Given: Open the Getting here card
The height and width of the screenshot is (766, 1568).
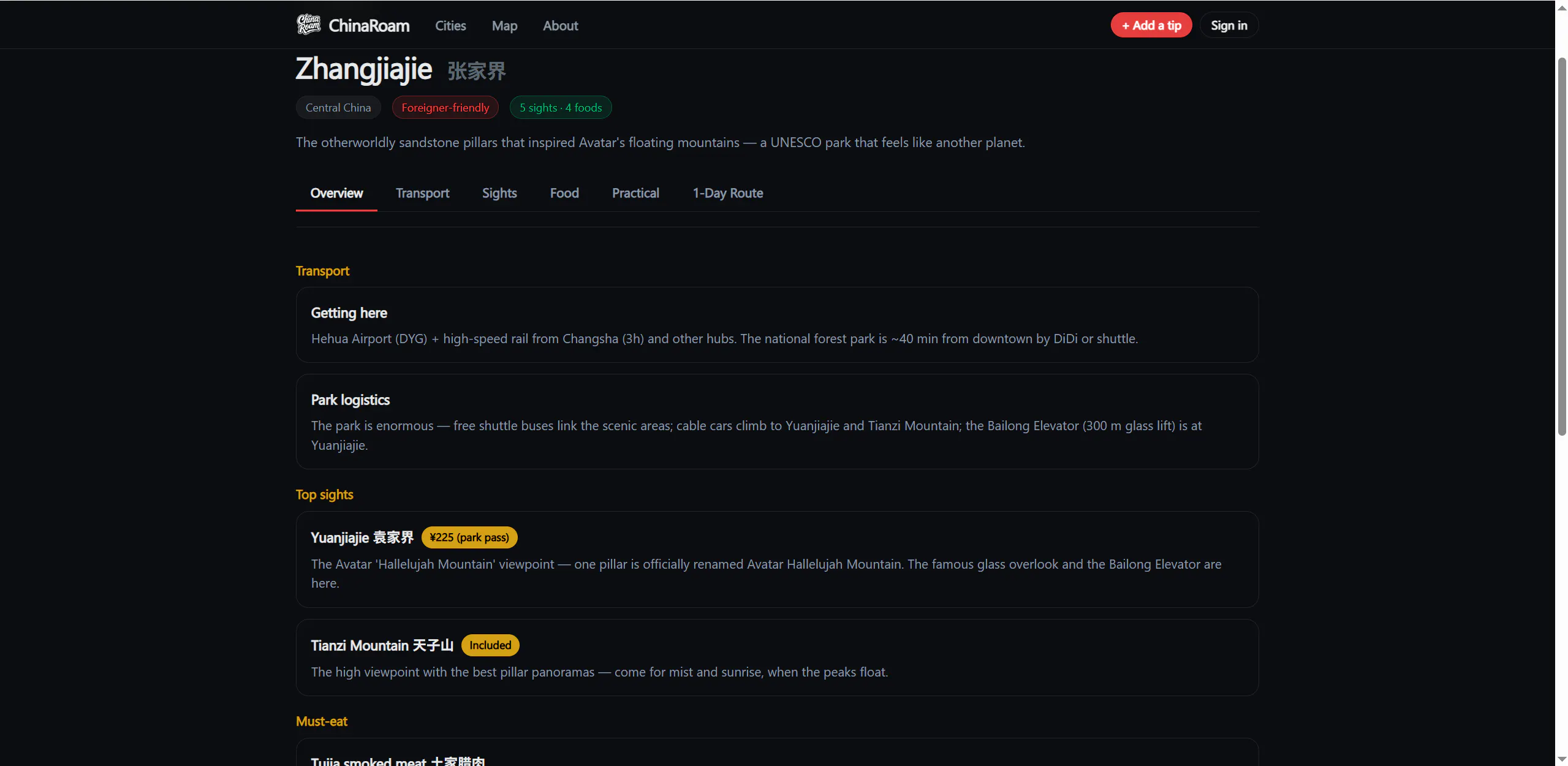Looking at the screenshot, I should [777, 325].
